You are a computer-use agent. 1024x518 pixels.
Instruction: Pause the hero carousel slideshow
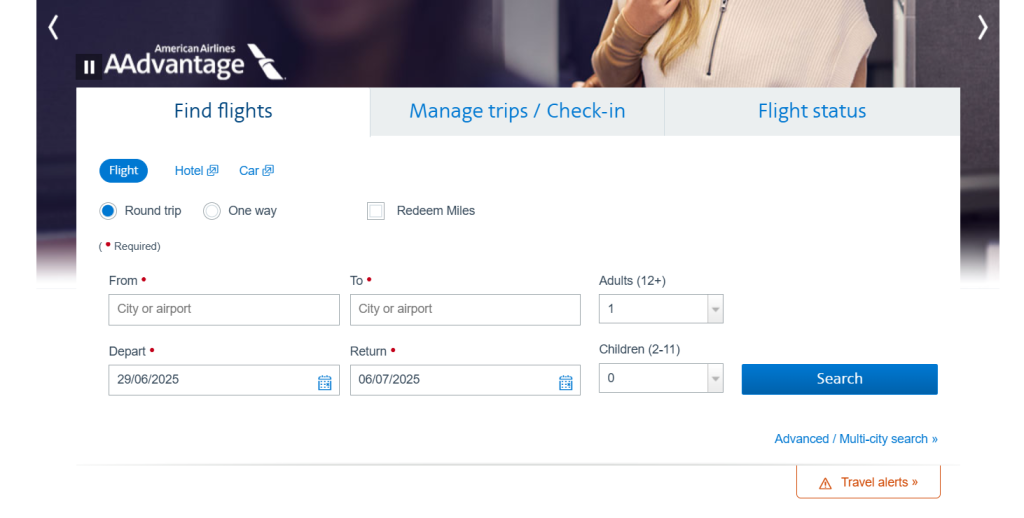pos(89,67)
